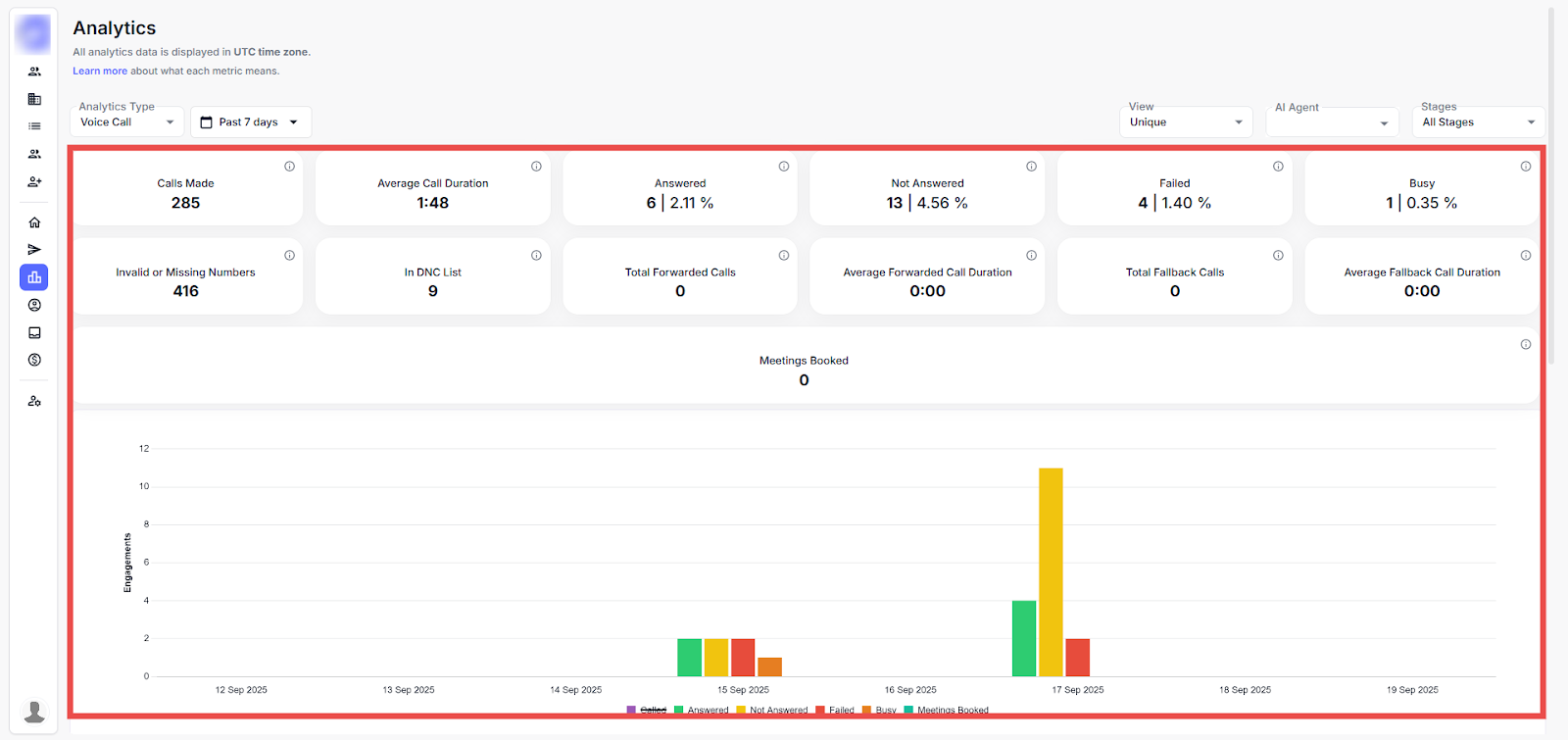Open the Analytics Type Voice Call dropdown

[x=126, y=123]
